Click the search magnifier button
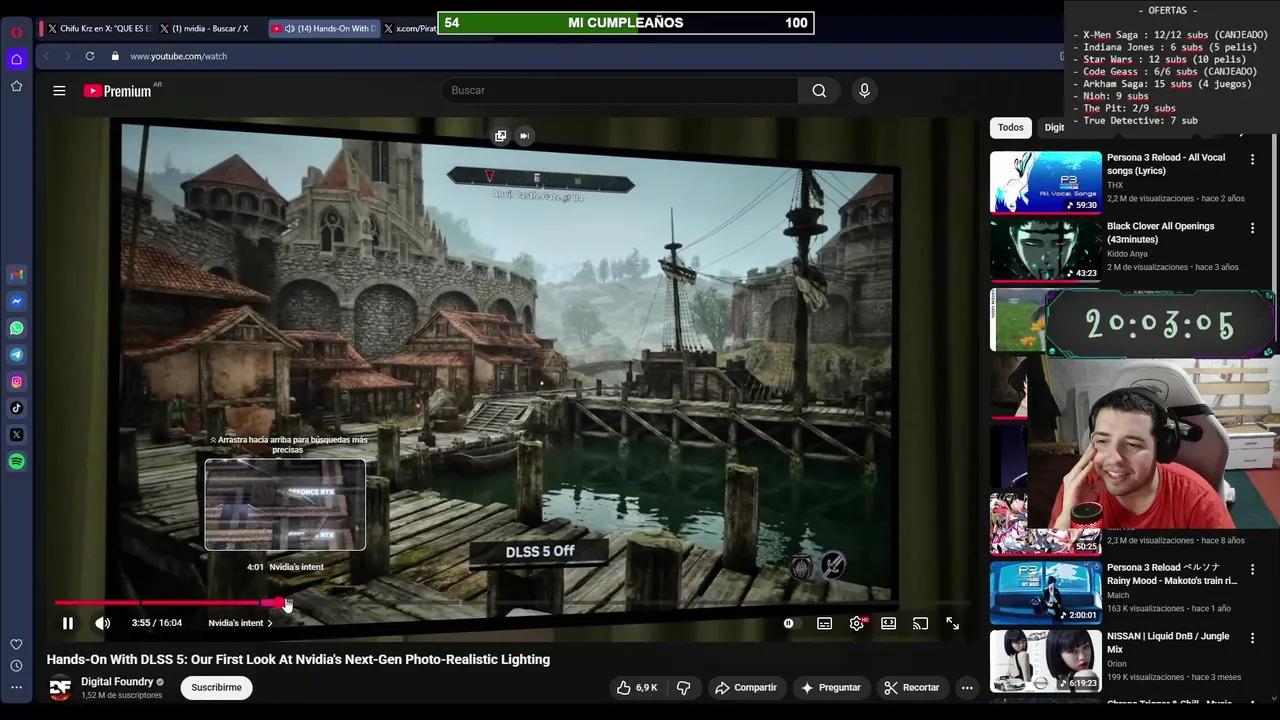The image size is (1280, 720). (819, 90)
